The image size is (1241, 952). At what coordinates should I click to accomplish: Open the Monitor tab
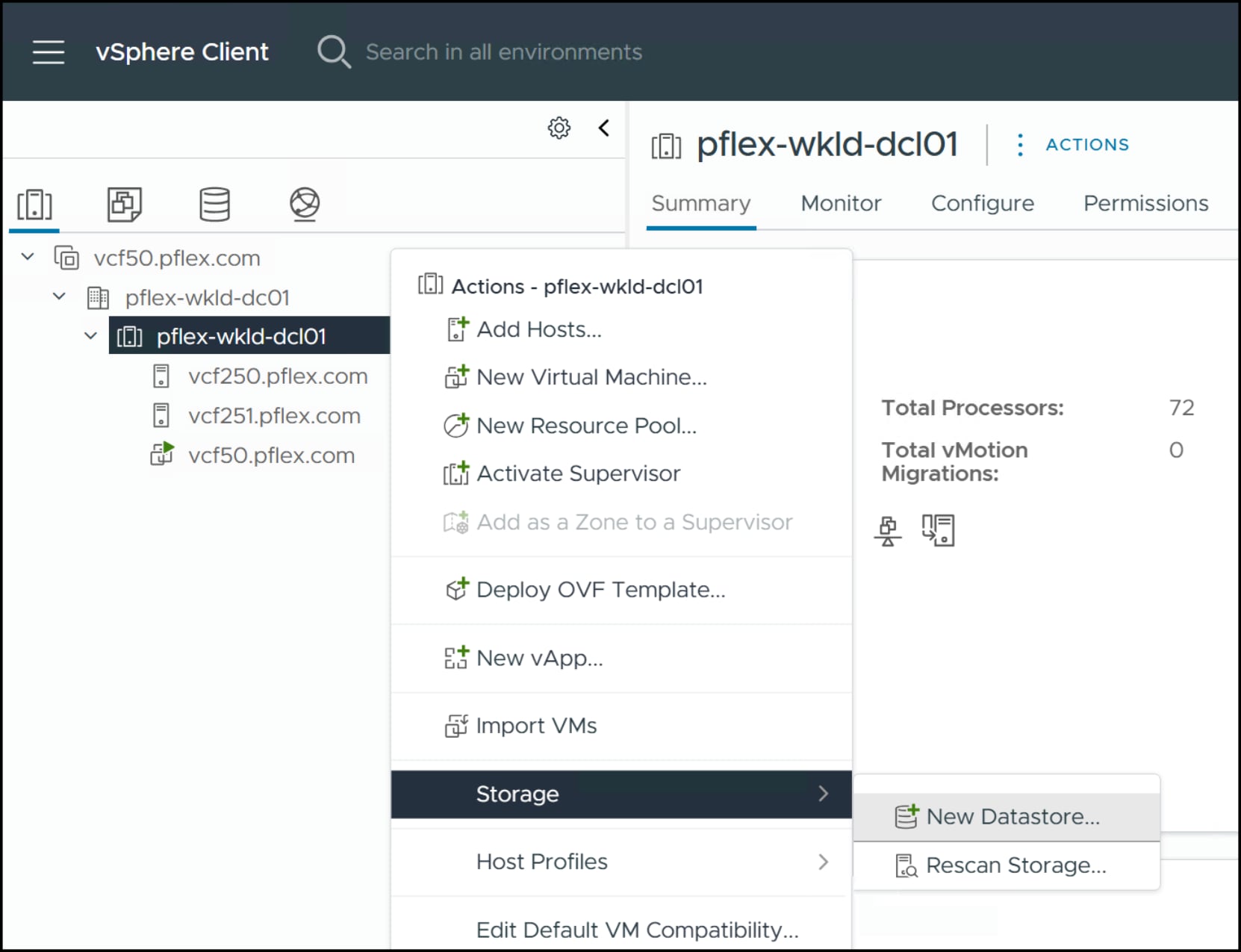841,204
